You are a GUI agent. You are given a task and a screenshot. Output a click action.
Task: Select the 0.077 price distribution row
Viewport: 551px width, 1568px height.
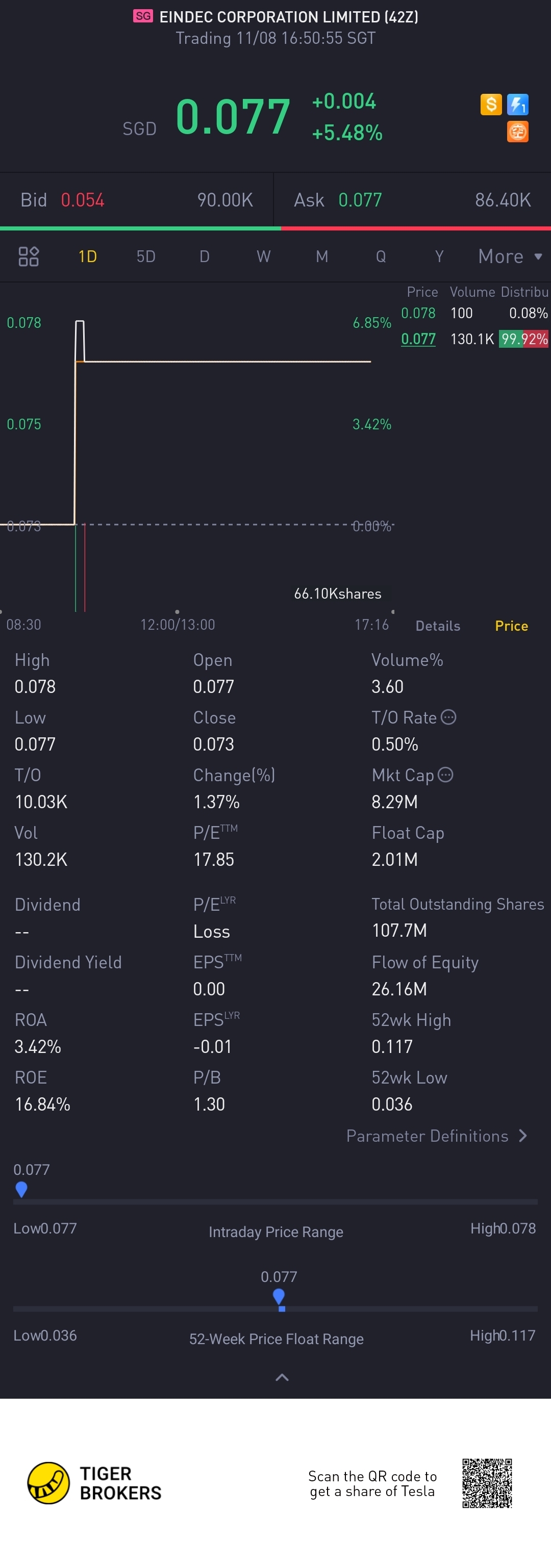pos(475,339)
